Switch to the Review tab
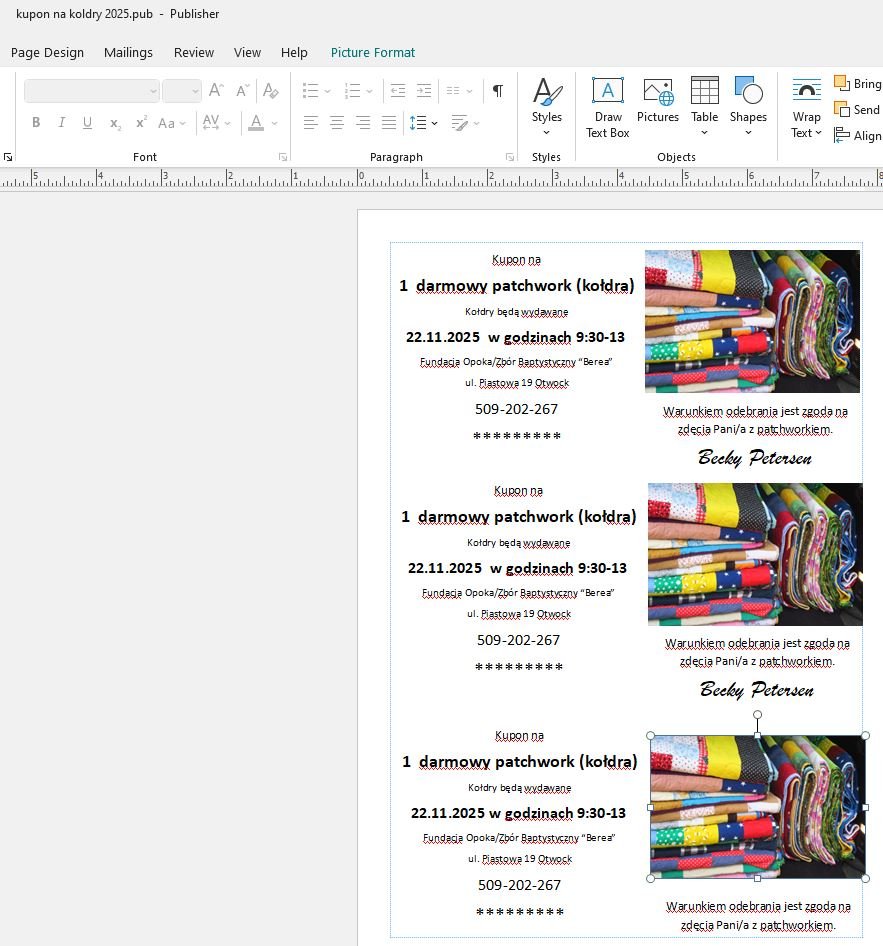883x946 pixels. click(x=194, y=52)
